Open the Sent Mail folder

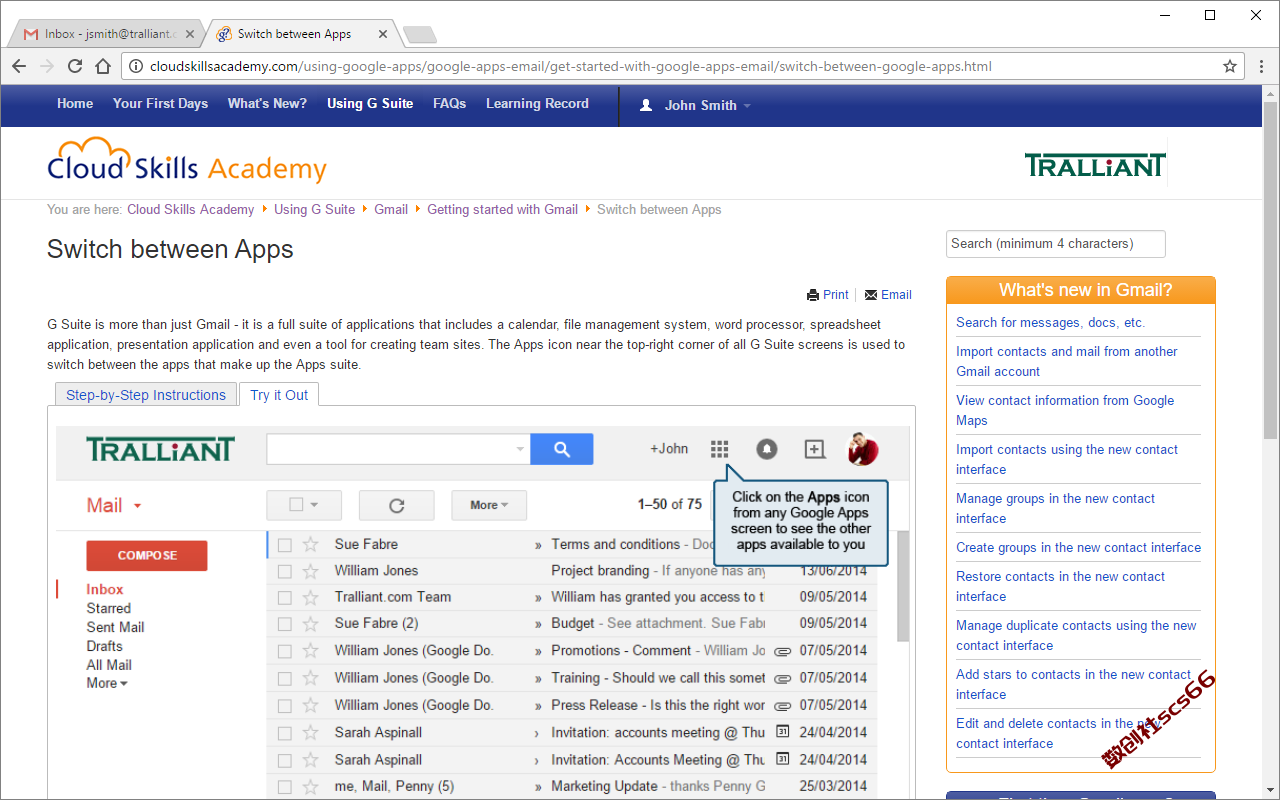115,627
